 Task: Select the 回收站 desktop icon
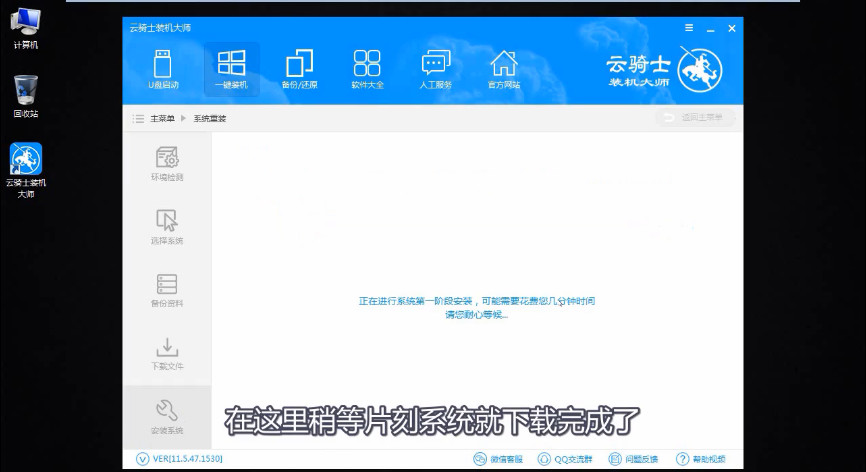point(26,97)
